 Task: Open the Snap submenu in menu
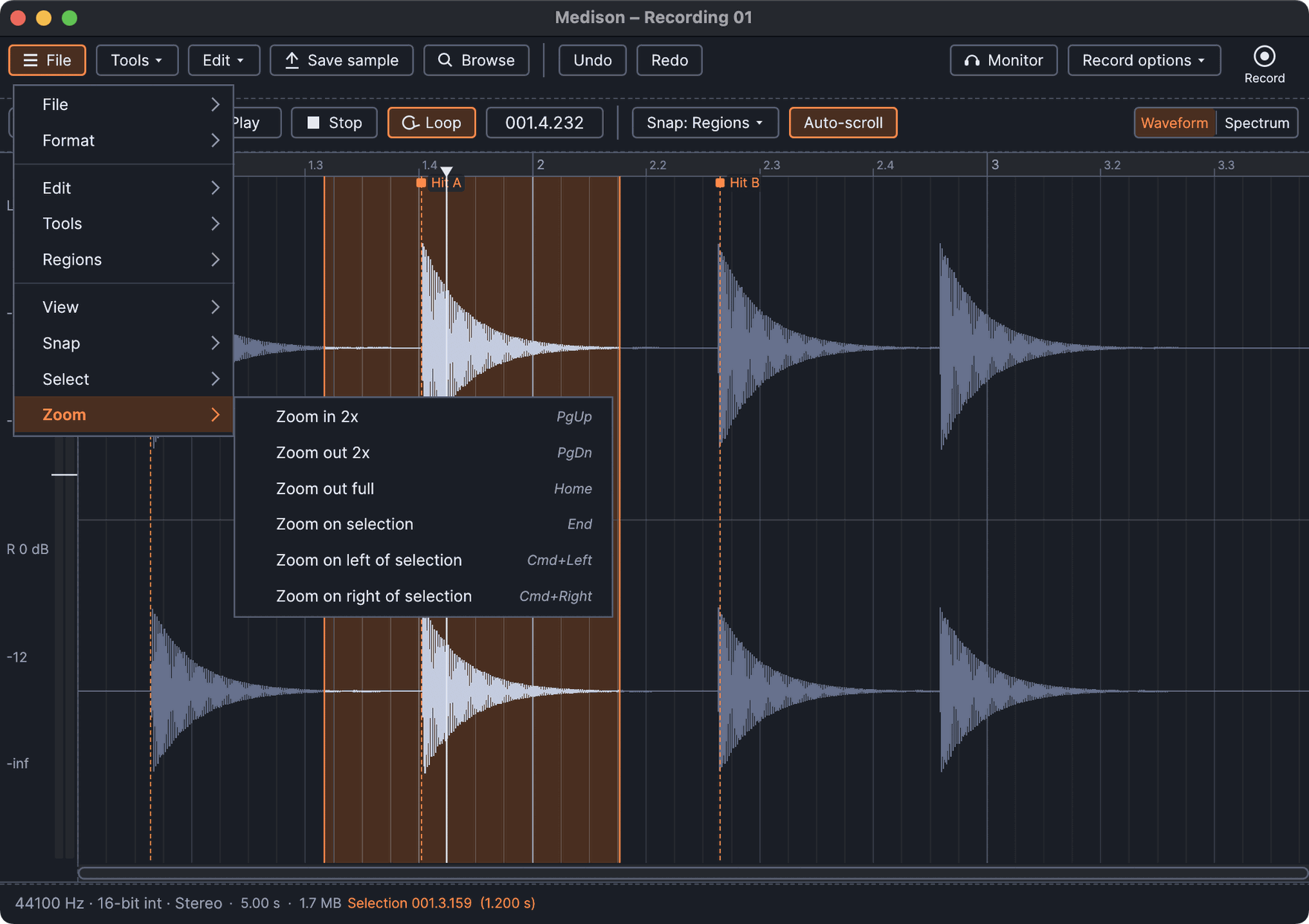click(123, 343)
